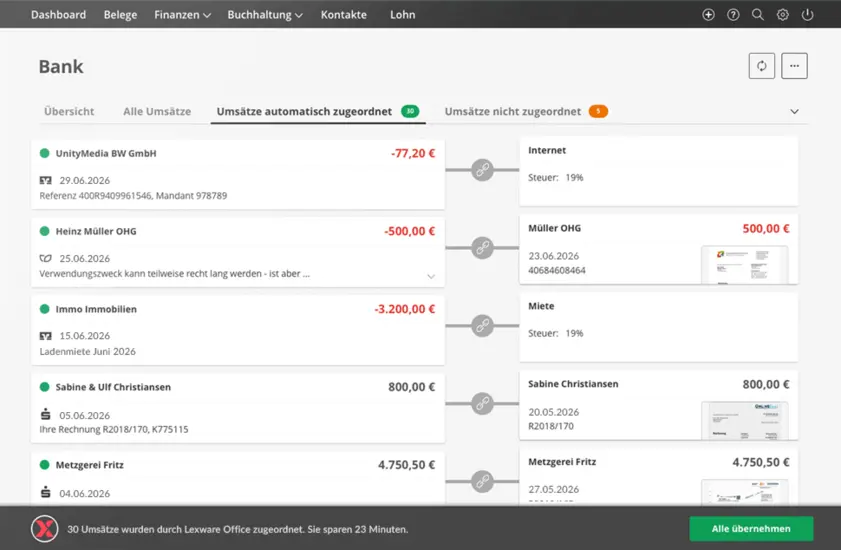This screenshot has height=550, width=841.
Task: Open the three-dot more options button
Action: tap(794, 66)
